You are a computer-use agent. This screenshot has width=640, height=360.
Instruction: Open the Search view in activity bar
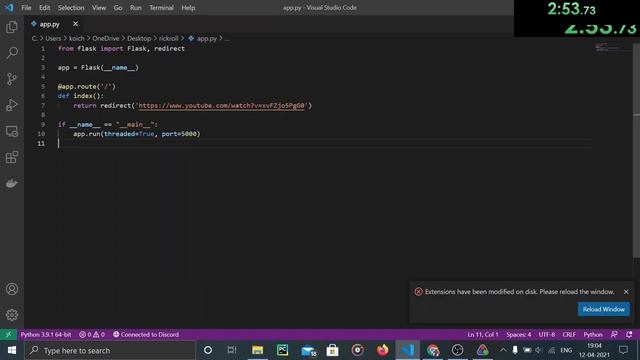click(x=12, y=53)
